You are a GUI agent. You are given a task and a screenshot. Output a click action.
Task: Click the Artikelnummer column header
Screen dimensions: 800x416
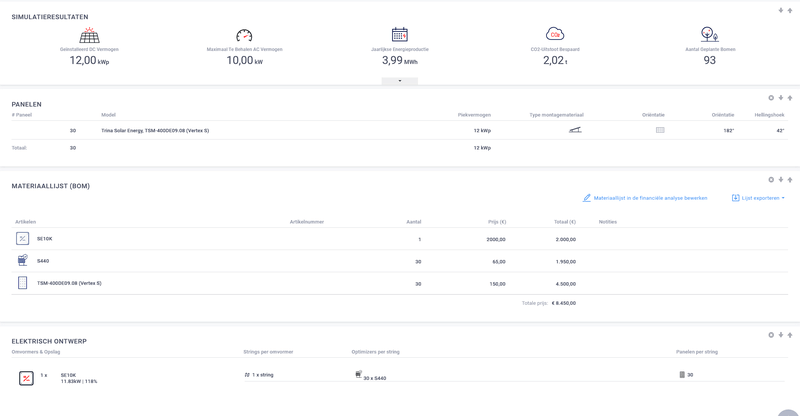click(x=307, y=222)
